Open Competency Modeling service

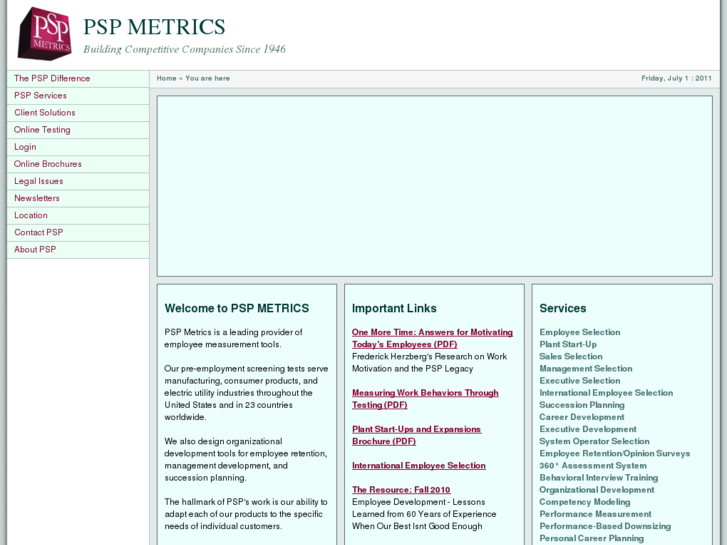pos(585,502)
